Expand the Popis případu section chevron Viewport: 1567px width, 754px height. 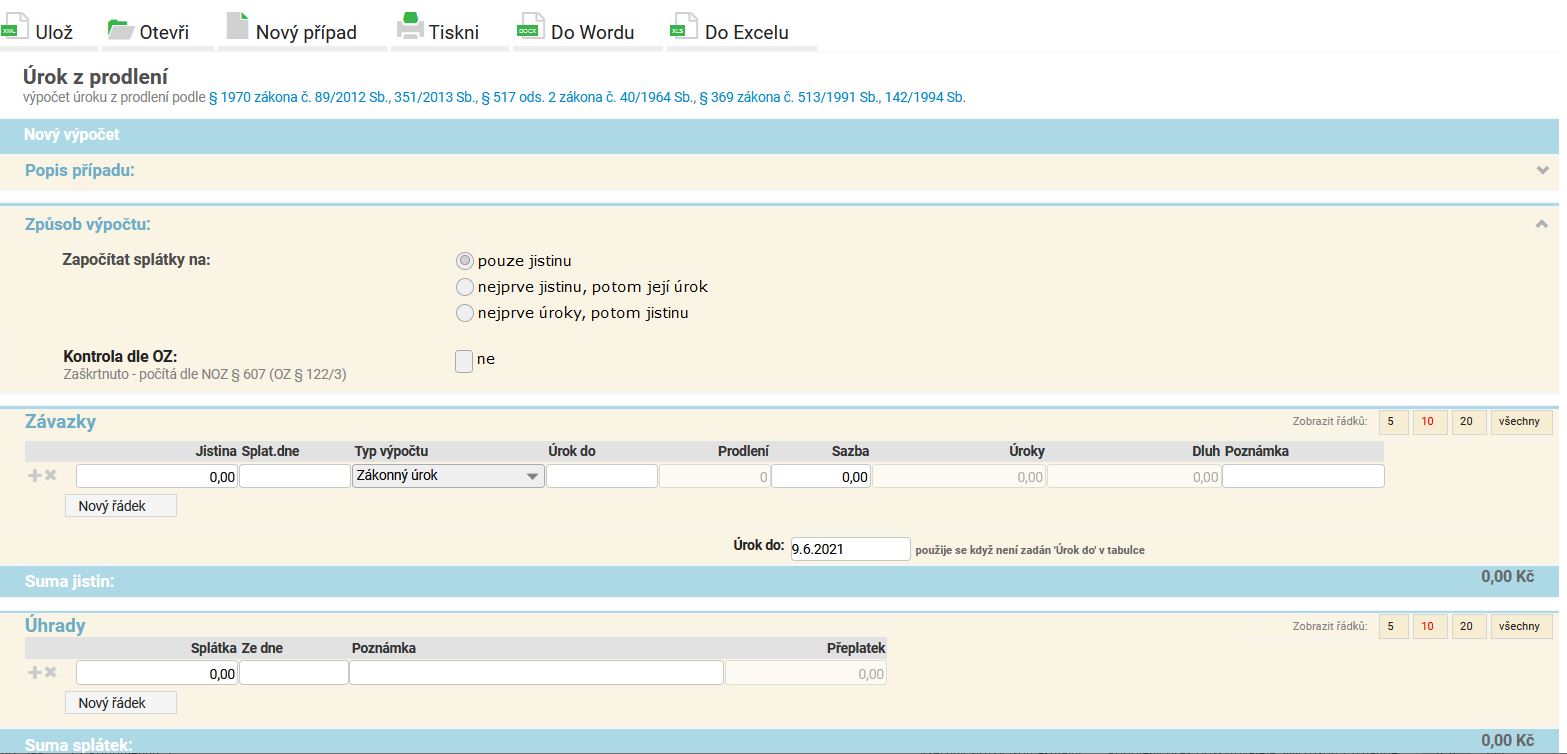click(x=1542, y=171)
